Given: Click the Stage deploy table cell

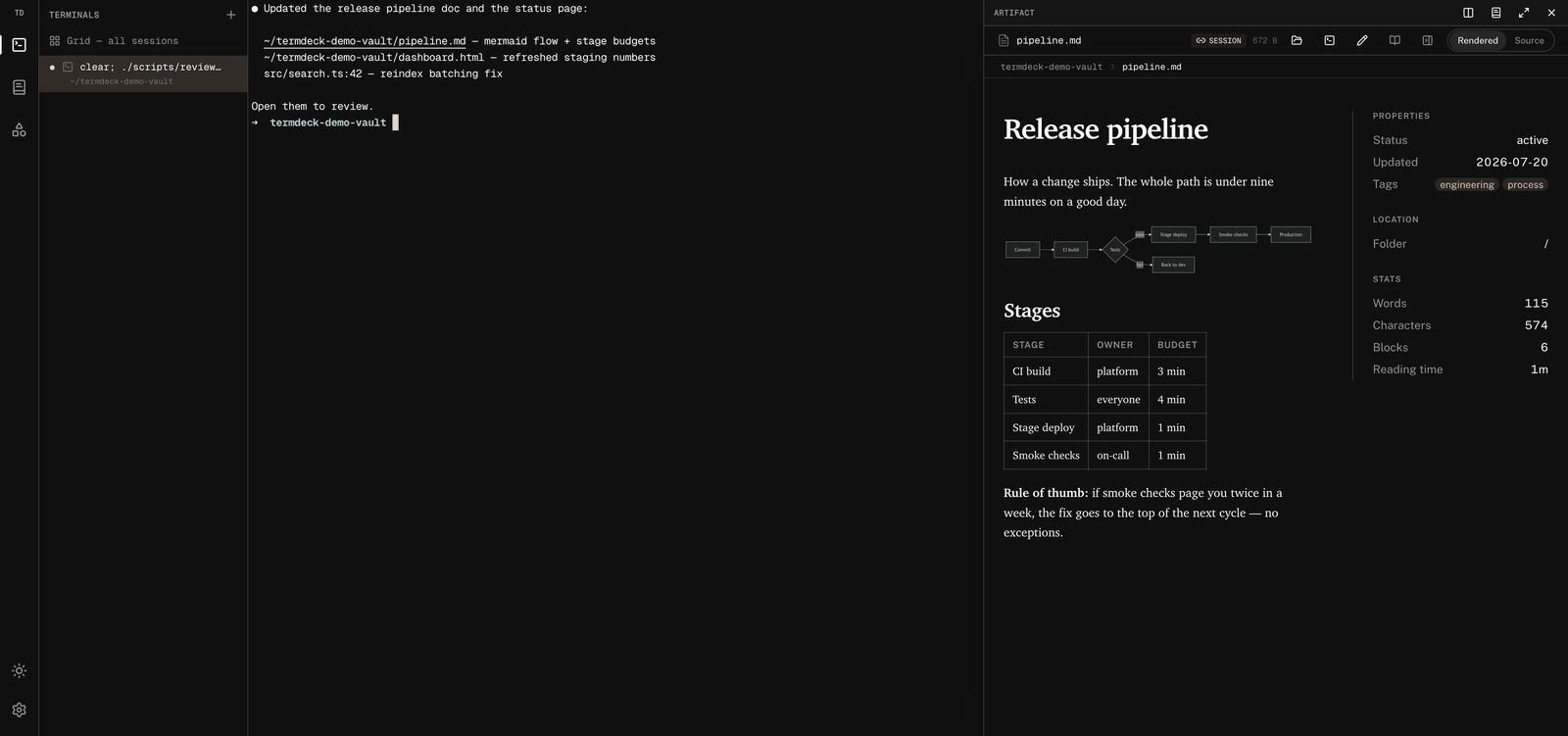Looking at the screenshot, I should click(x=1046, y=427).
